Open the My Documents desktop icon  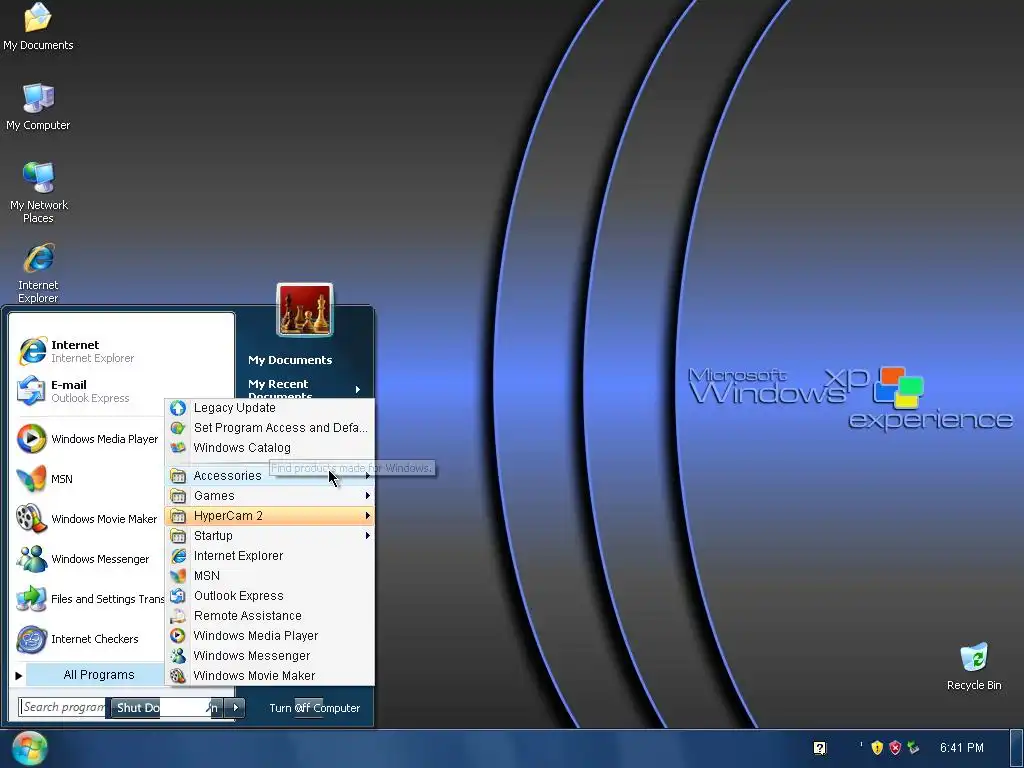point(38,27)
